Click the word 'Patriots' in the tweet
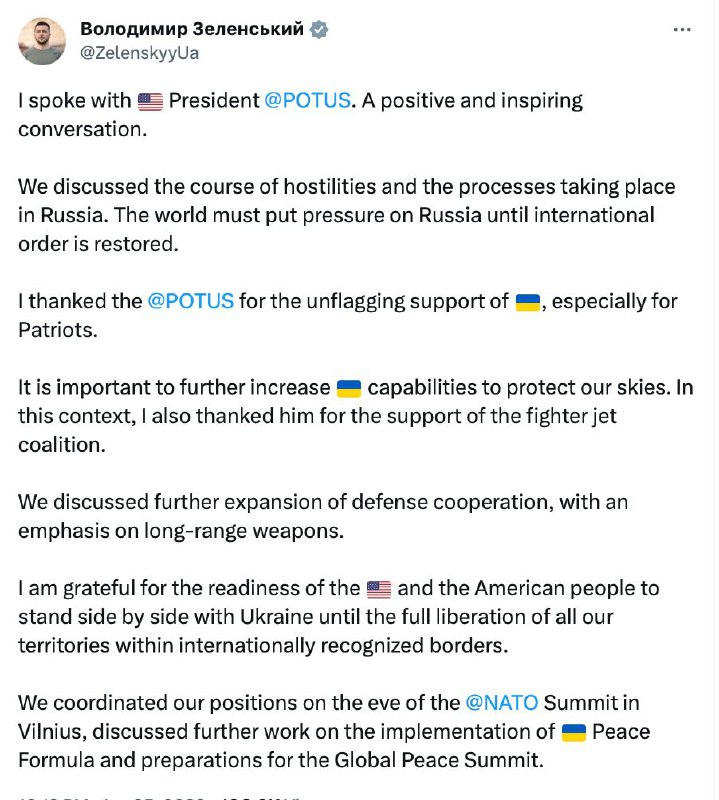719x800 pixels. 57,330
